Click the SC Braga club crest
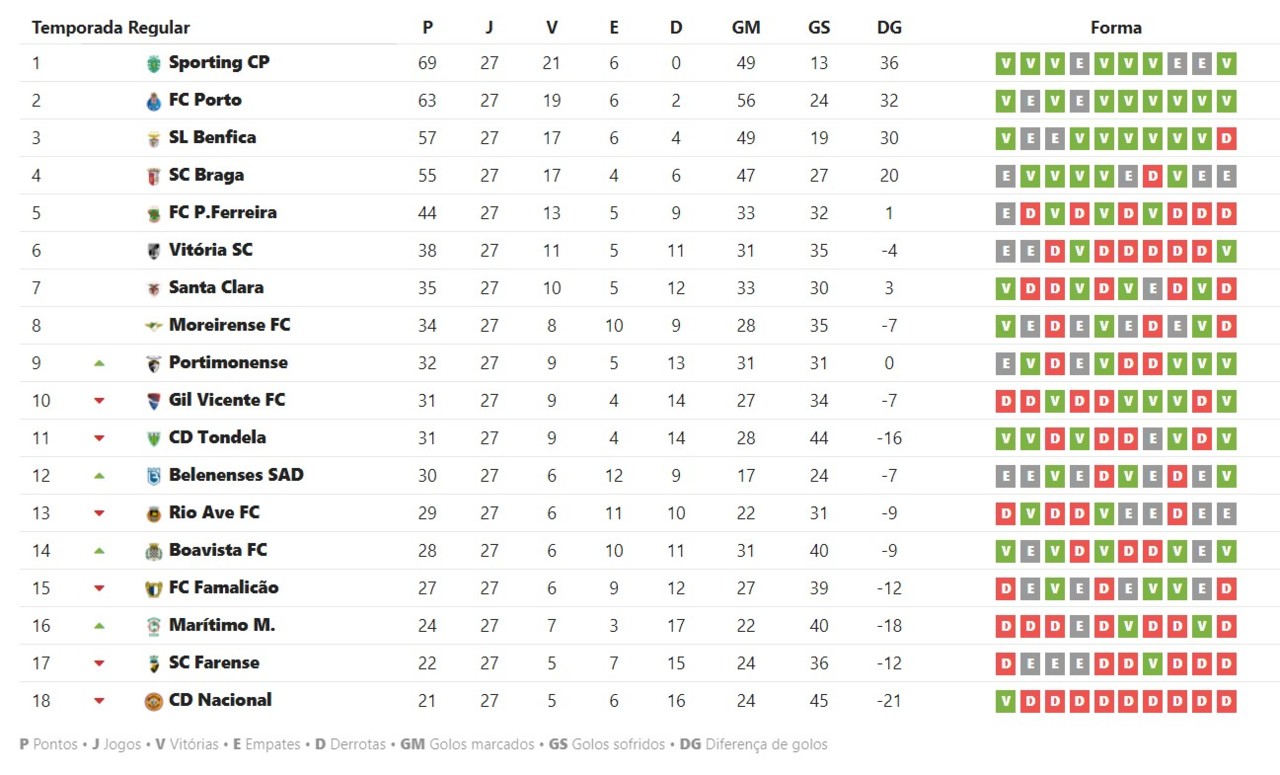The image size is (1280, 775). pos(153,176)
